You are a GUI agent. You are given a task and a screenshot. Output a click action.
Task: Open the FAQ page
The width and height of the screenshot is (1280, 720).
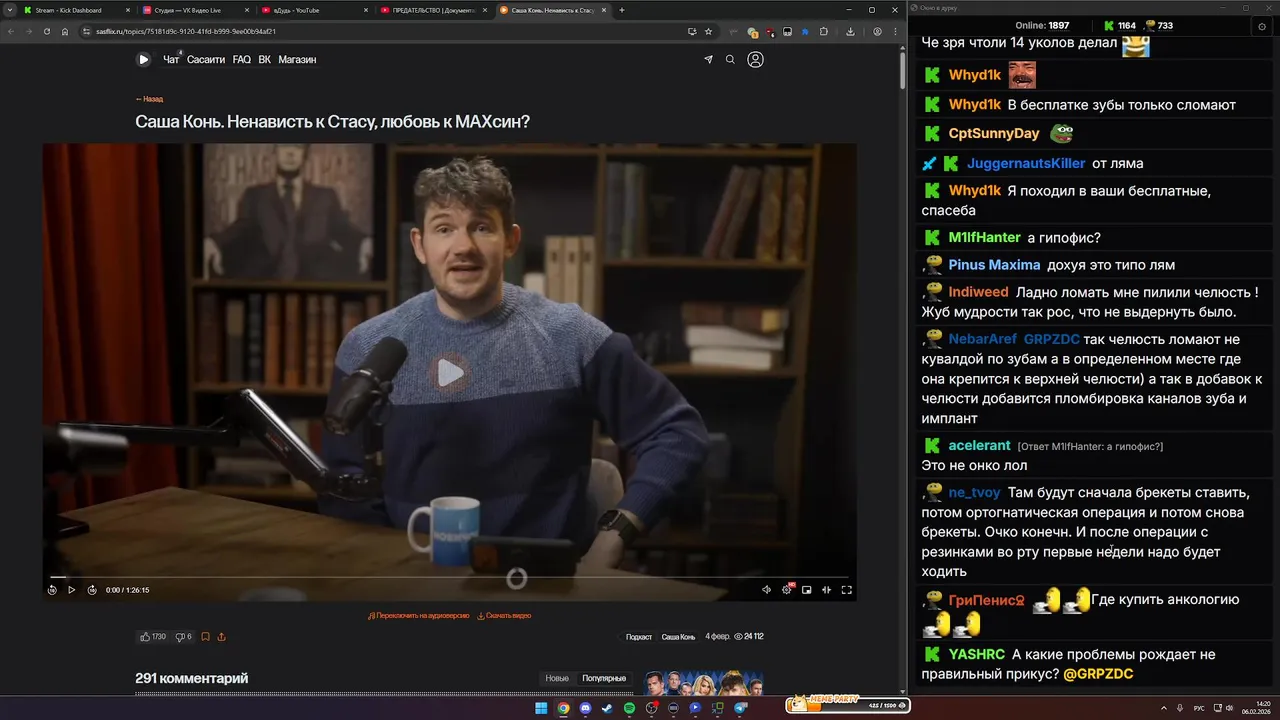(x=242, y=60)
